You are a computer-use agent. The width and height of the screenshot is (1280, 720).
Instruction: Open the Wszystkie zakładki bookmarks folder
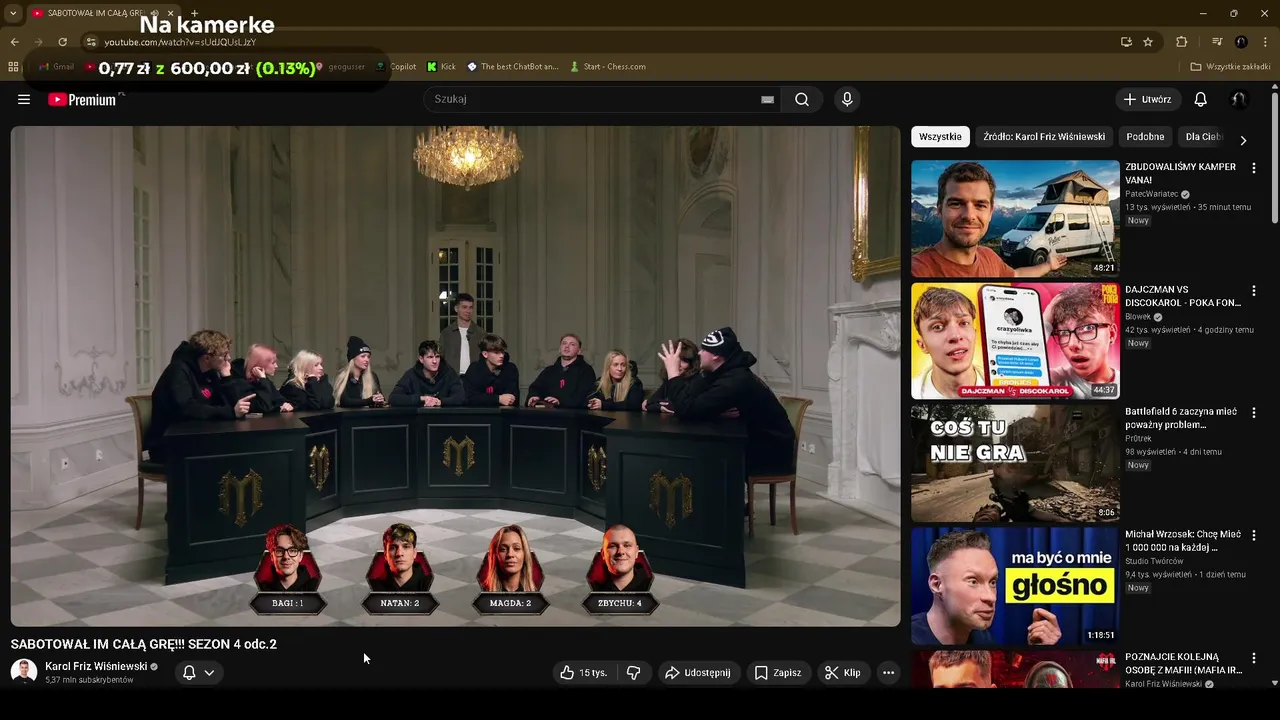click(x=1231, y=67)
